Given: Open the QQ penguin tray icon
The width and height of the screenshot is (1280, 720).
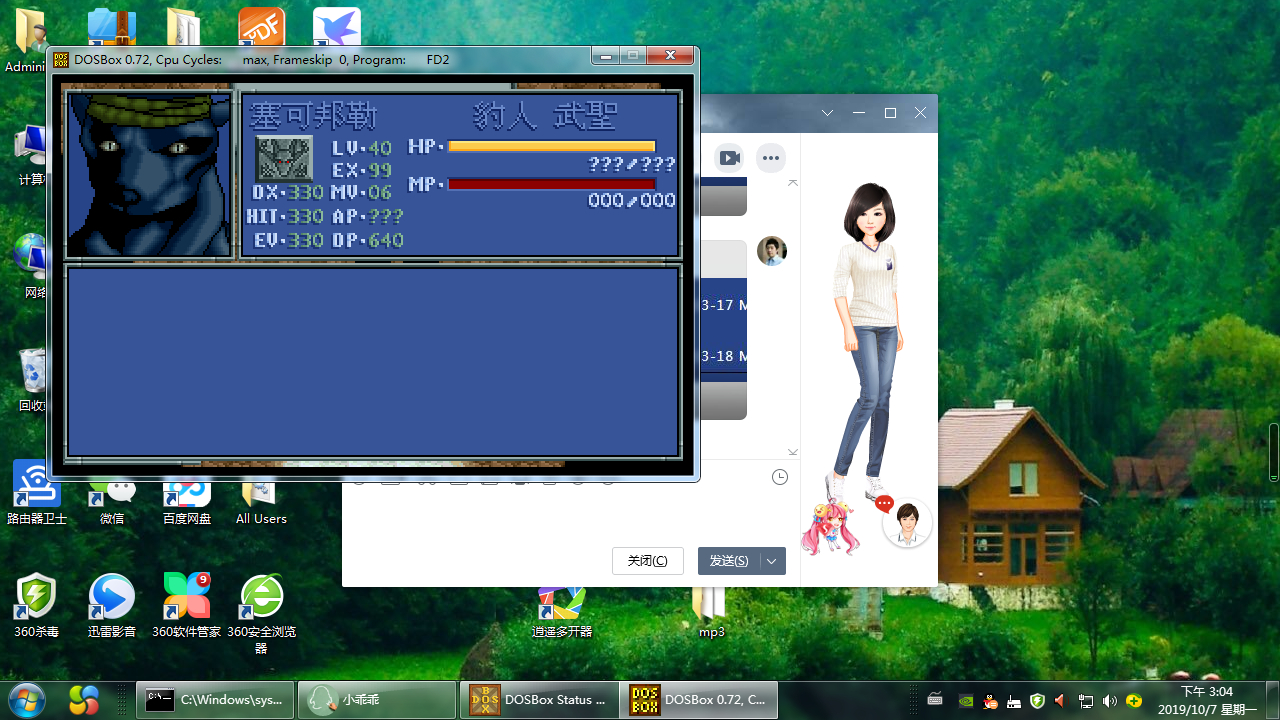Looking at the screenshot, I should (x=990, y=700).
